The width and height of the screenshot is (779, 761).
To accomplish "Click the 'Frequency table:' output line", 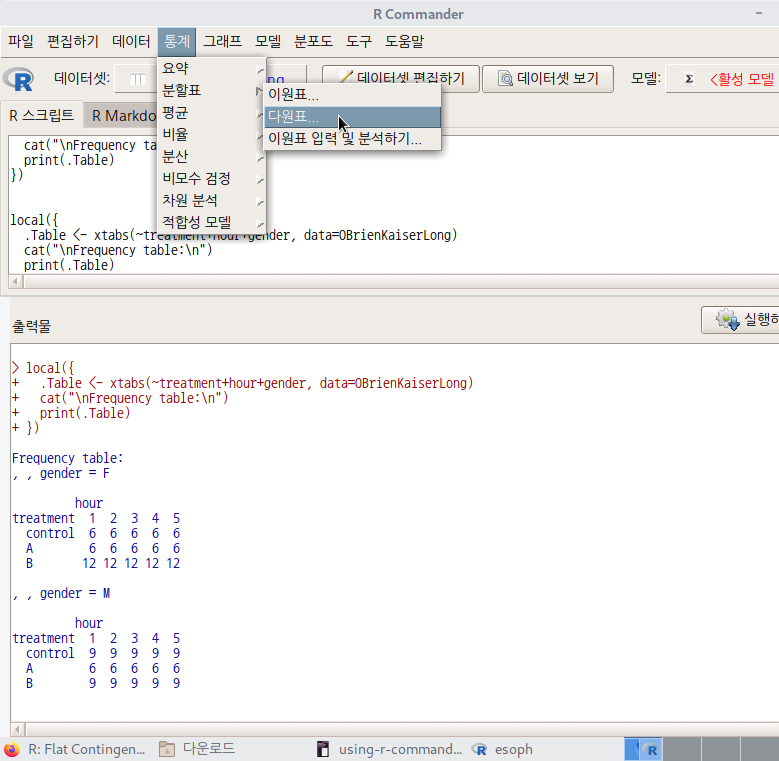I will pos(67,458).
